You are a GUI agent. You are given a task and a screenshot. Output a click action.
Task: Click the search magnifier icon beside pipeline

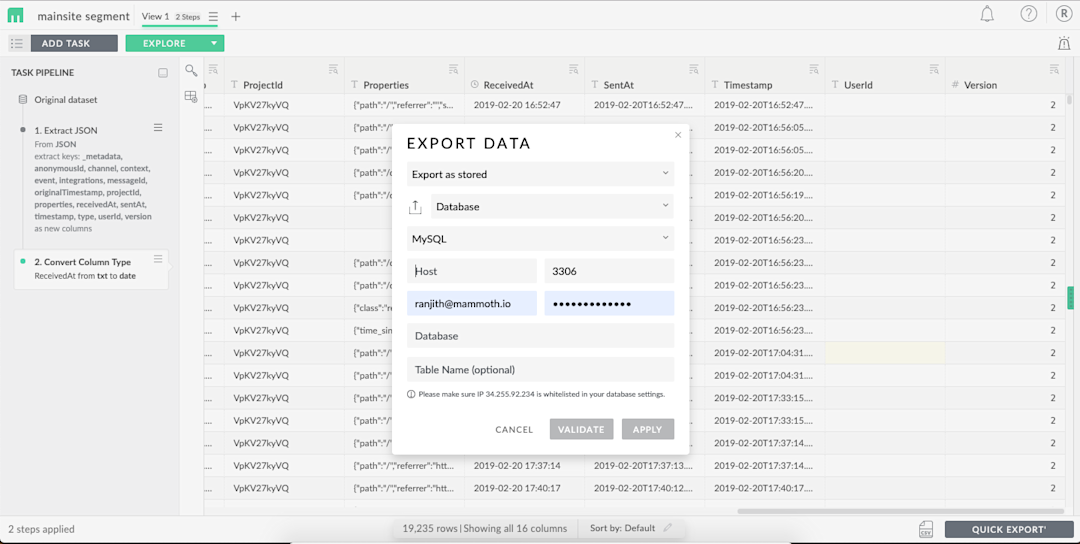coord(191,70)
